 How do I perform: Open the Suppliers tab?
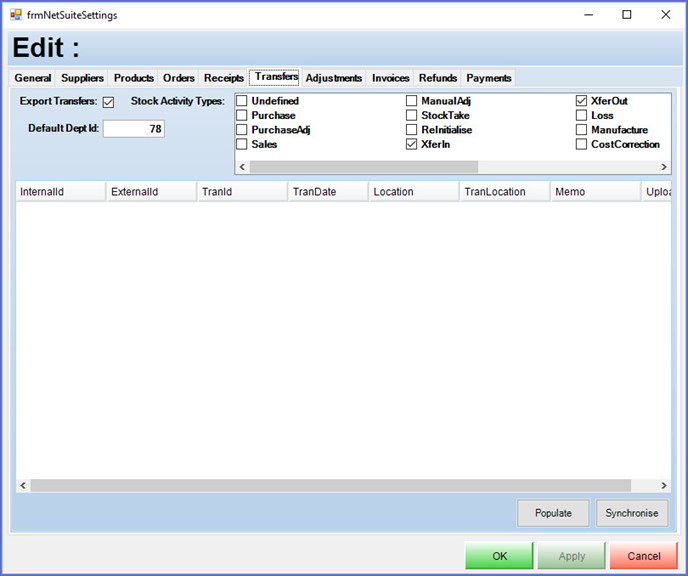tap(82, 78)
